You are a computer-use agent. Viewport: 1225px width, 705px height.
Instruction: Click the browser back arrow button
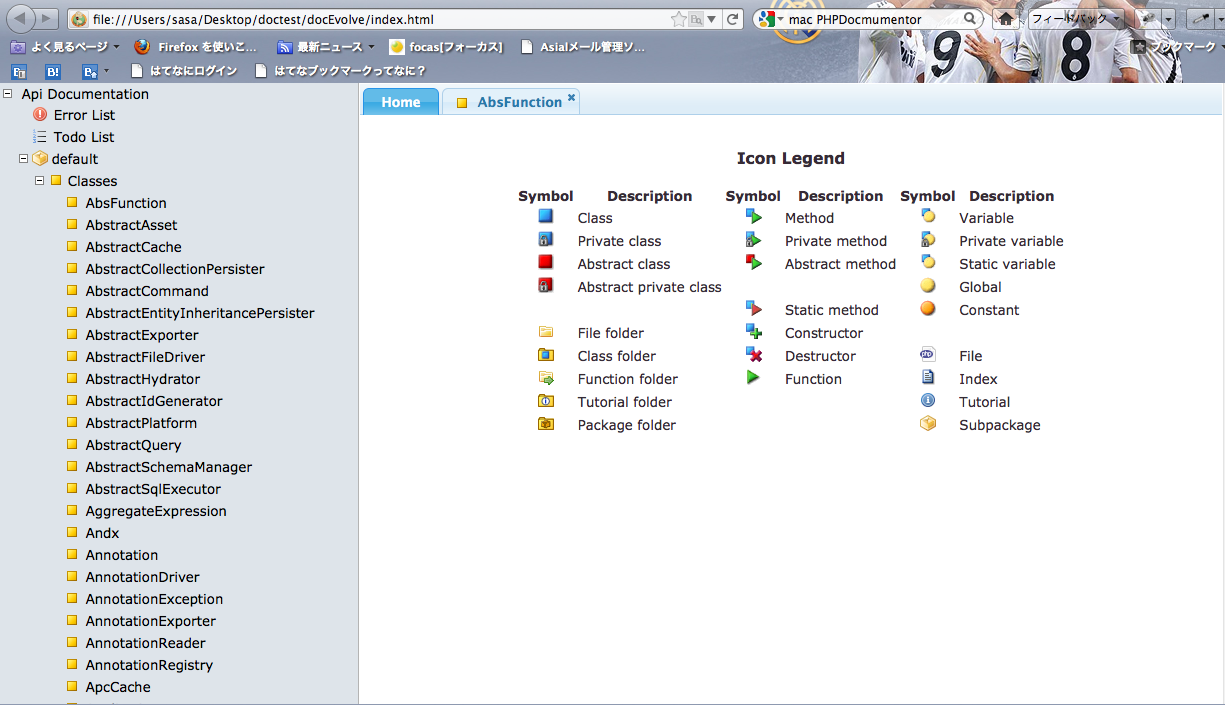pos(22,19)
